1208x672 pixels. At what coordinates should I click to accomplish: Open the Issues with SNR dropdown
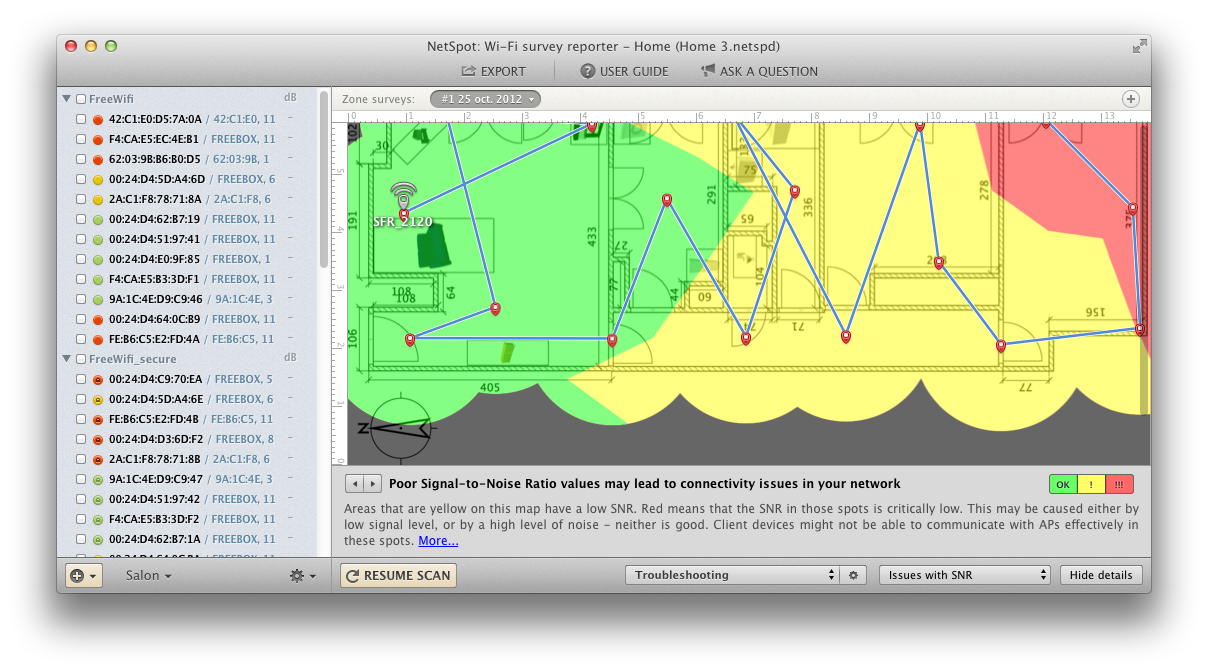click(x=965, y=575)
